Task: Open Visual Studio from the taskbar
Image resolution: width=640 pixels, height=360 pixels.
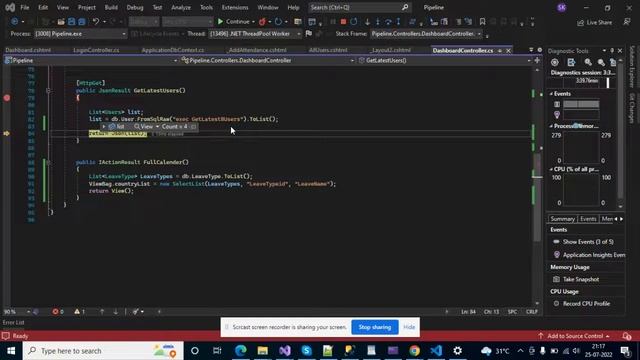Action: tap(285, 351)
